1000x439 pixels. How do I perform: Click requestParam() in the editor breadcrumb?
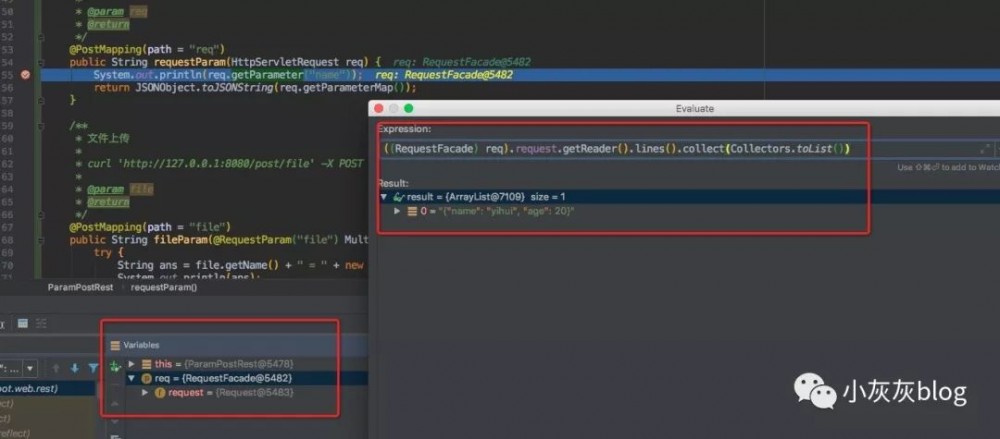click(164, 287)
